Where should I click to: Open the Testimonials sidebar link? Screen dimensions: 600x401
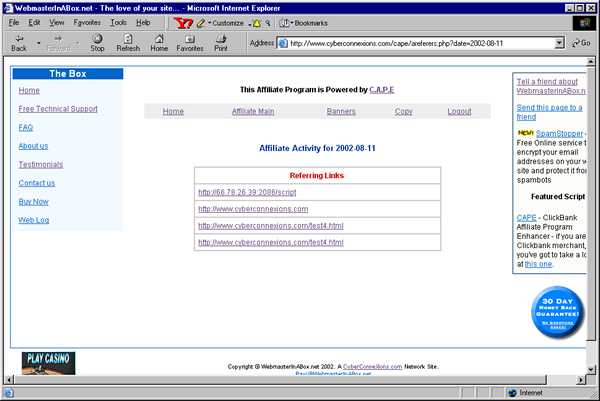coord(41,165)
